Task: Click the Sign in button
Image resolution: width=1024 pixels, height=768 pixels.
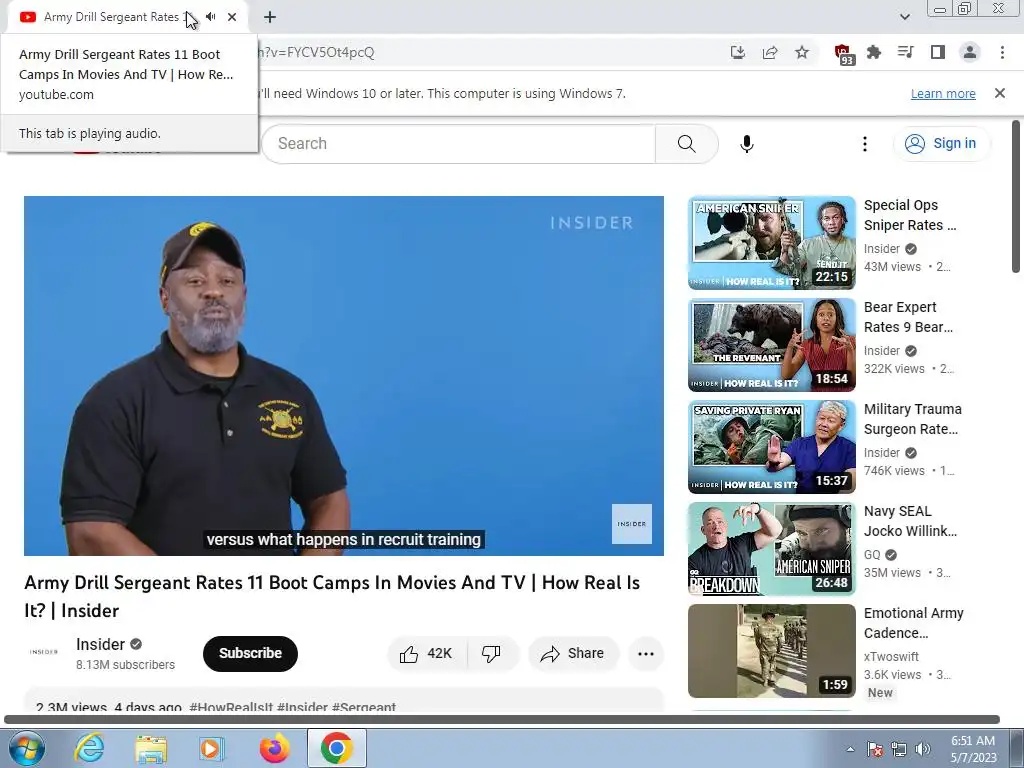Action: click(x=941, y=144)
